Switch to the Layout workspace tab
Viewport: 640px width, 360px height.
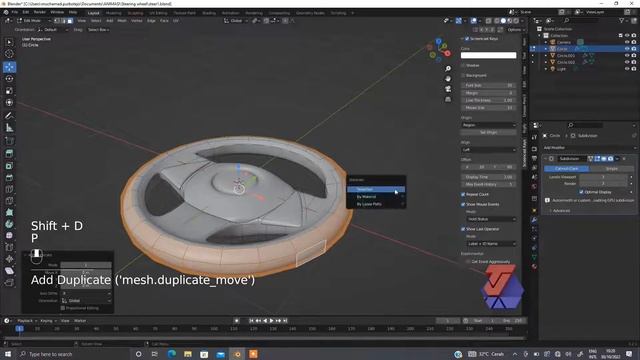93,13
